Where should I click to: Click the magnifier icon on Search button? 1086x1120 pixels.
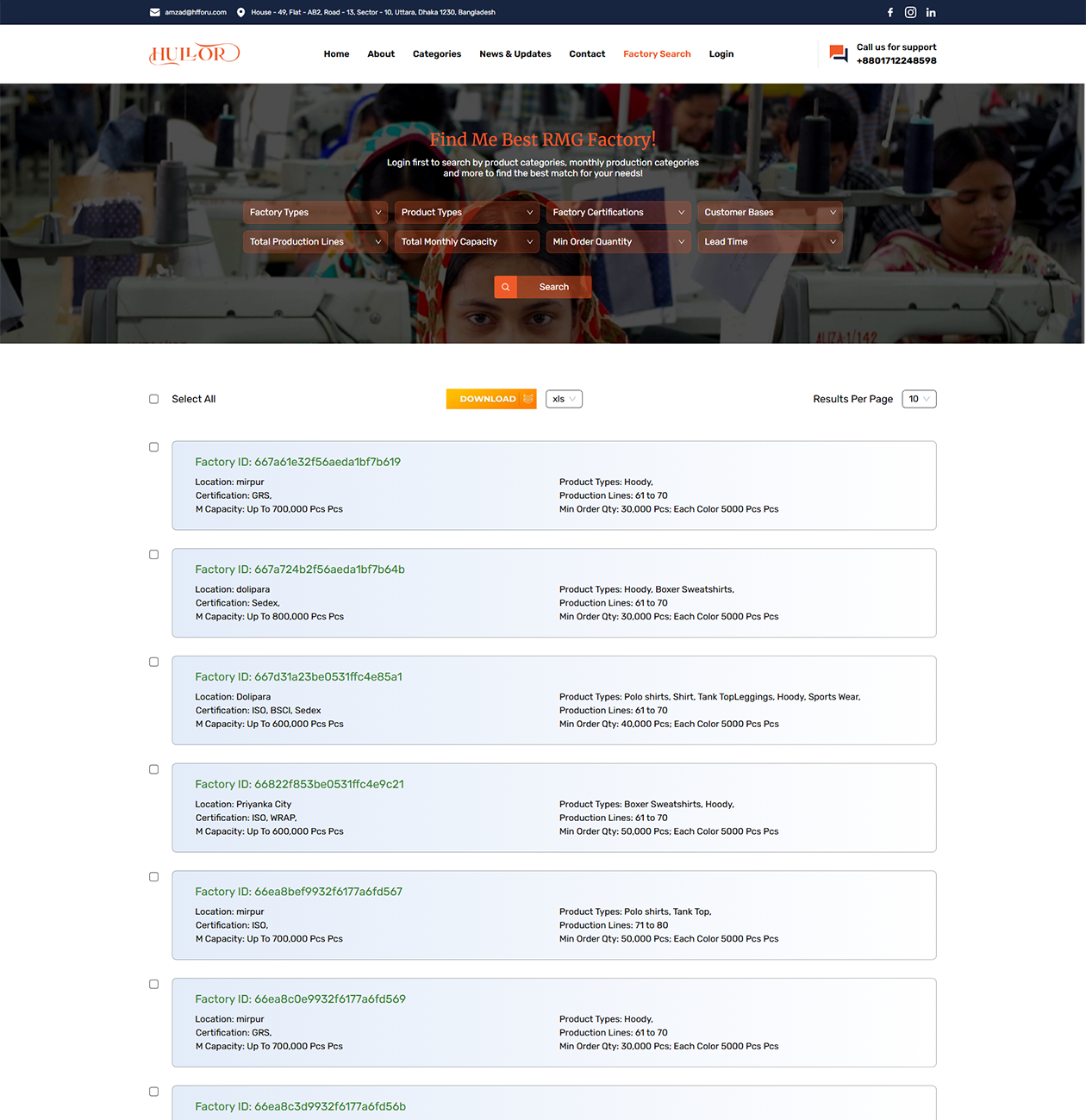coord(506,287)
